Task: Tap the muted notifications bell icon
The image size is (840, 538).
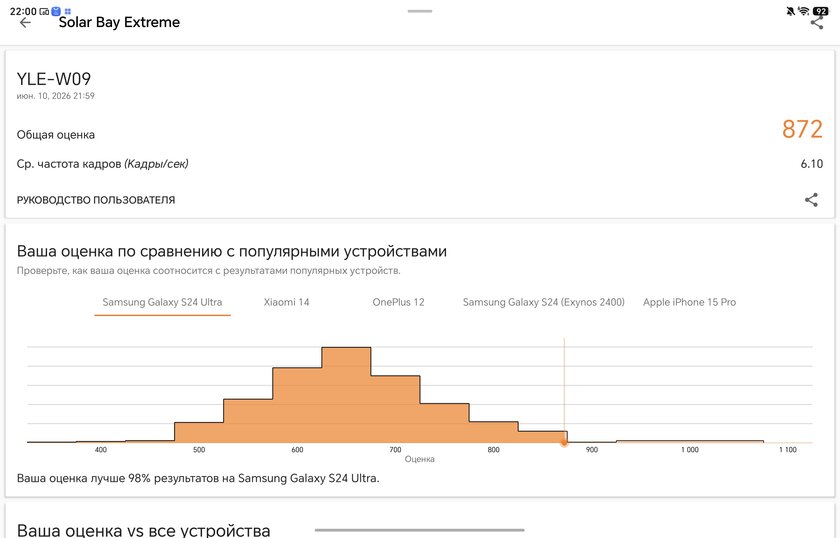Action: point(790,11)
